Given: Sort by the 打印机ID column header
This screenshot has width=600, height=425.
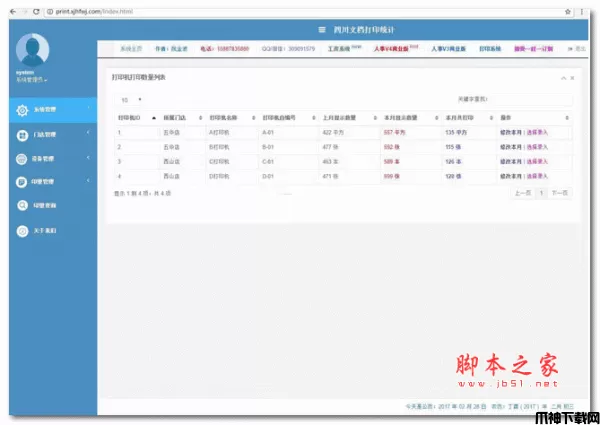Looking at the screenshot, I should click(137, 118).
